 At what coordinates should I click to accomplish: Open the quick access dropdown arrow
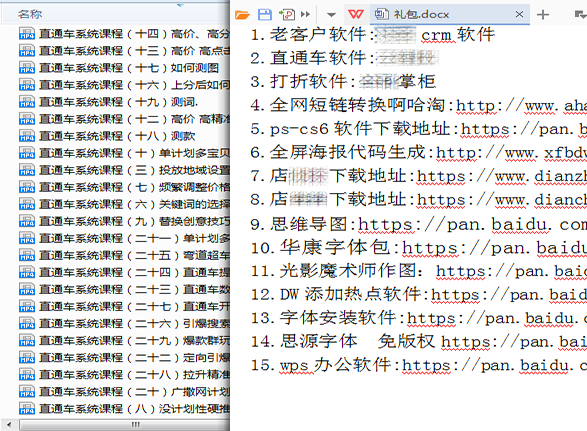point(331,15)
